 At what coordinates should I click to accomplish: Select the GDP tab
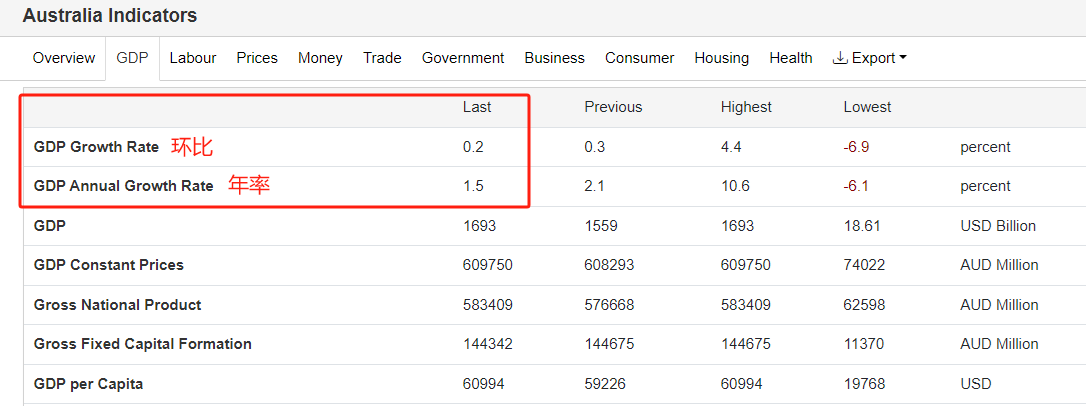pyautogui.click(x=132, y=58)
